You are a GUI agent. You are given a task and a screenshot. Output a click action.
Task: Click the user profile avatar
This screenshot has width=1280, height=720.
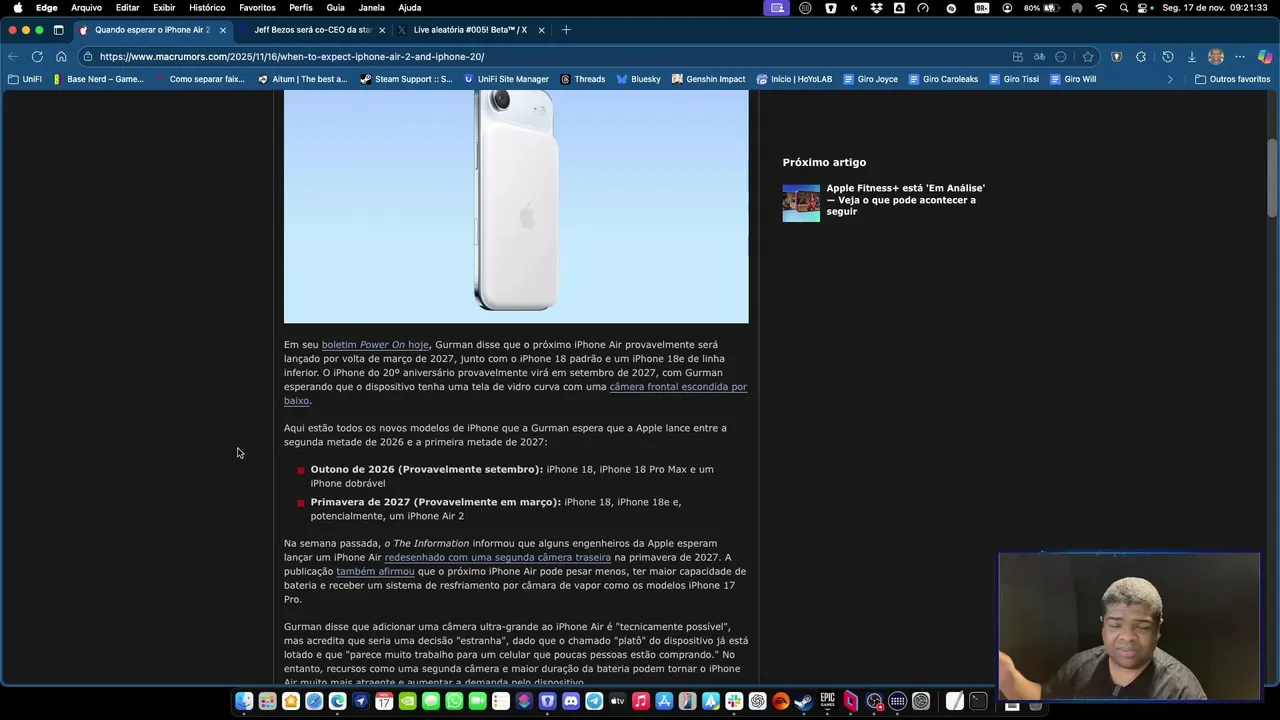[x=1216, y=57]
